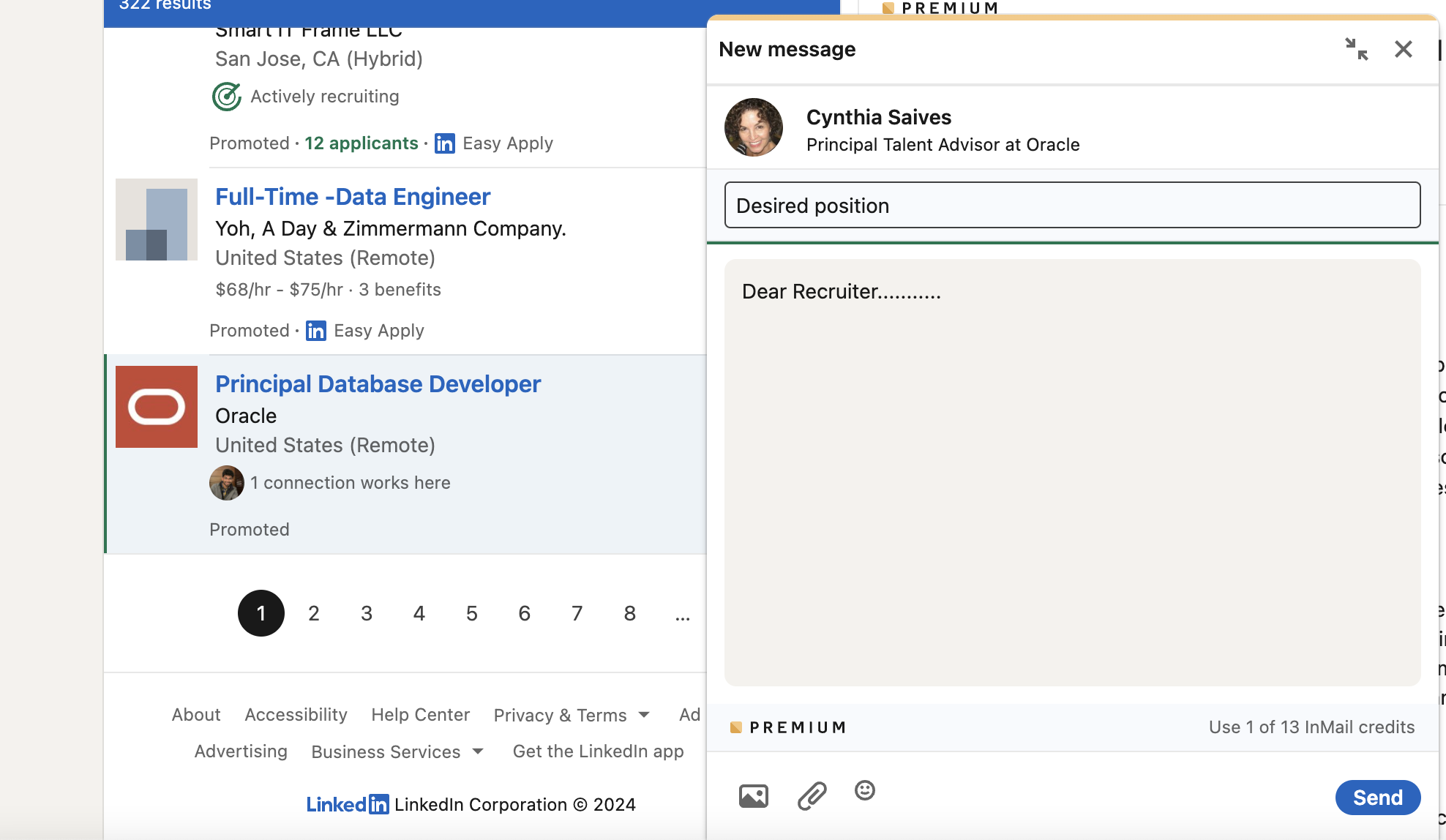Image resolution: width=1446 pixels, height=840 pixels.
Task: Click Cynthia Saives profile photo
Action: [753, 127]
